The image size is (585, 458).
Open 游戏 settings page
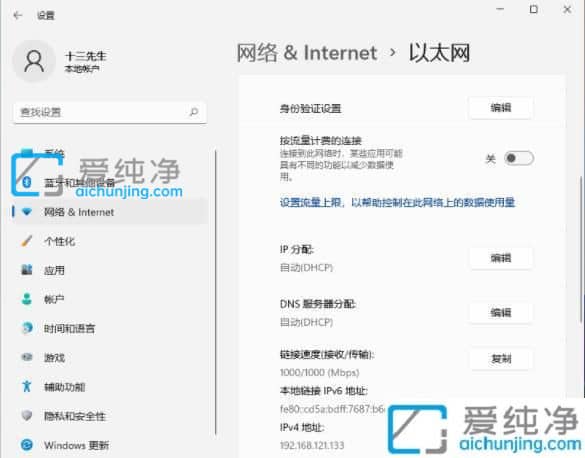tap(54, 358)
